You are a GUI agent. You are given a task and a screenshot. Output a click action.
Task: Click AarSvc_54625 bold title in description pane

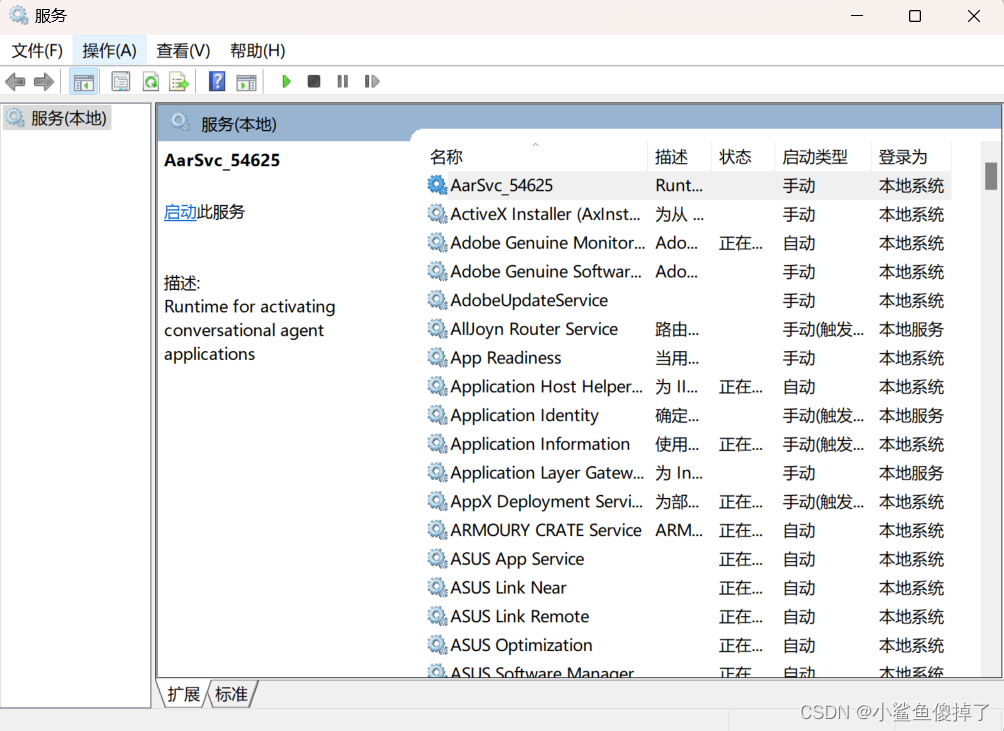point(222,159)
